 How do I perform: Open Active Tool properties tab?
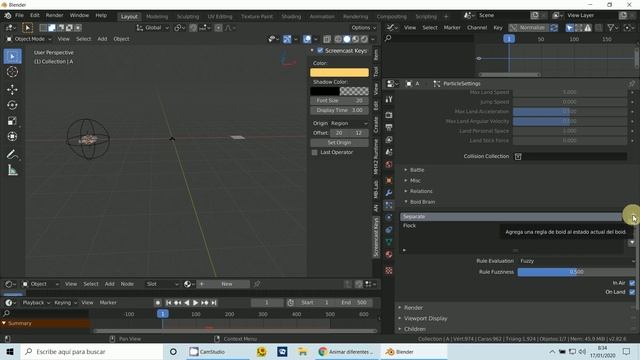[x=389, y=99]
